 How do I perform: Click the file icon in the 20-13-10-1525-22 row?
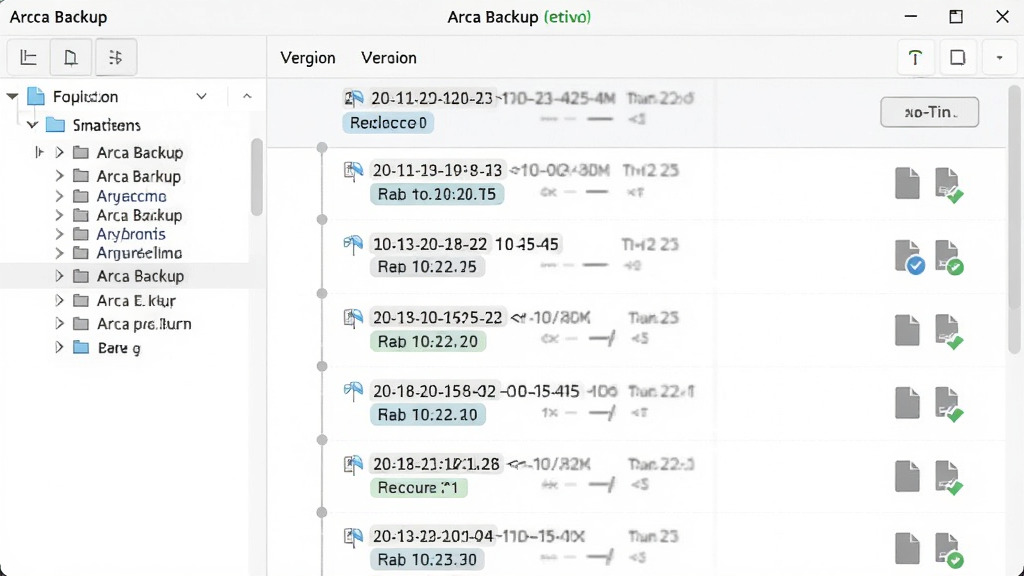point(907,330)
